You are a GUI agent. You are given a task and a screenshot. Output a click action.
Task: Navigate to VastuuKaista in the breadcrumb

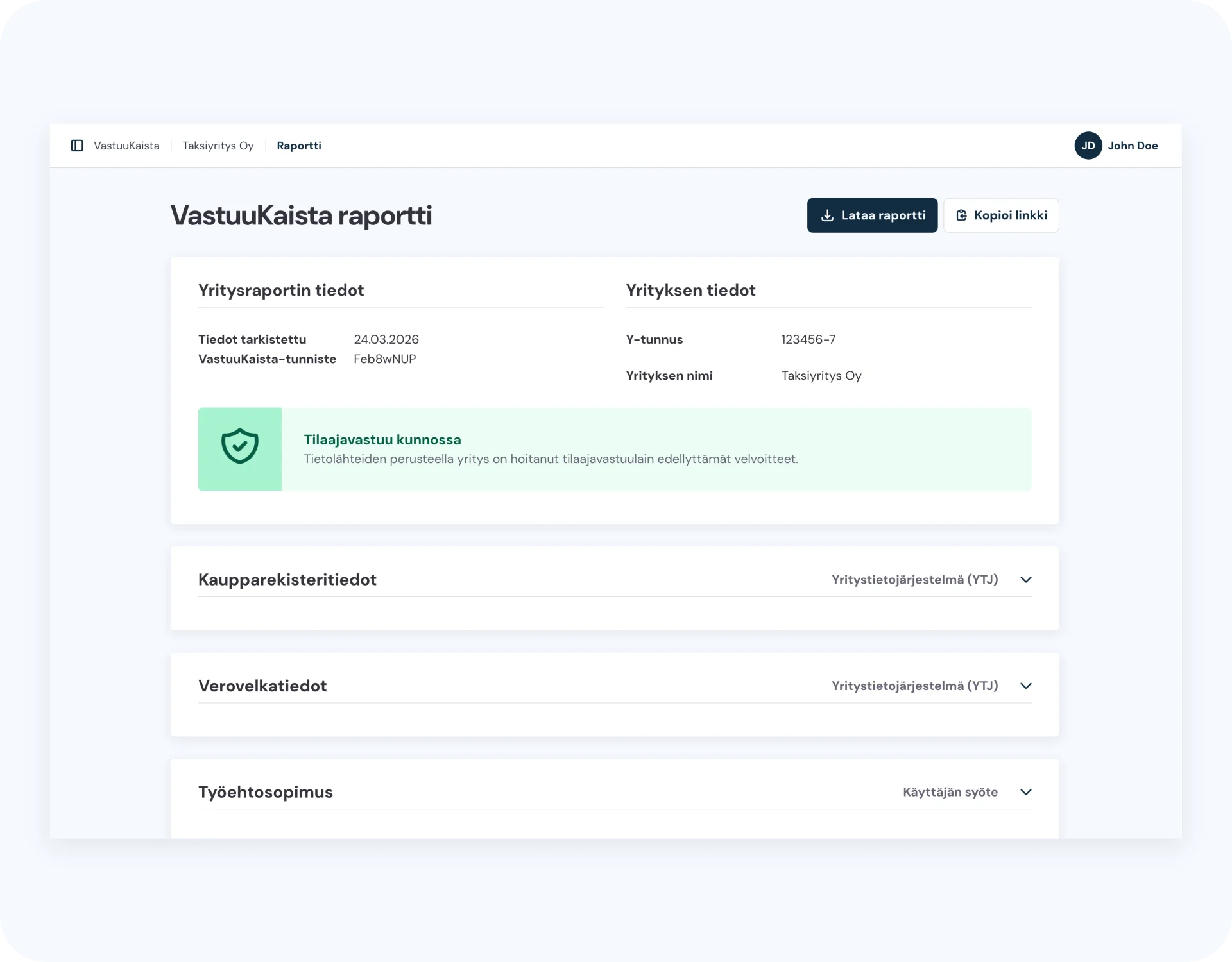[x=126, y=146]
